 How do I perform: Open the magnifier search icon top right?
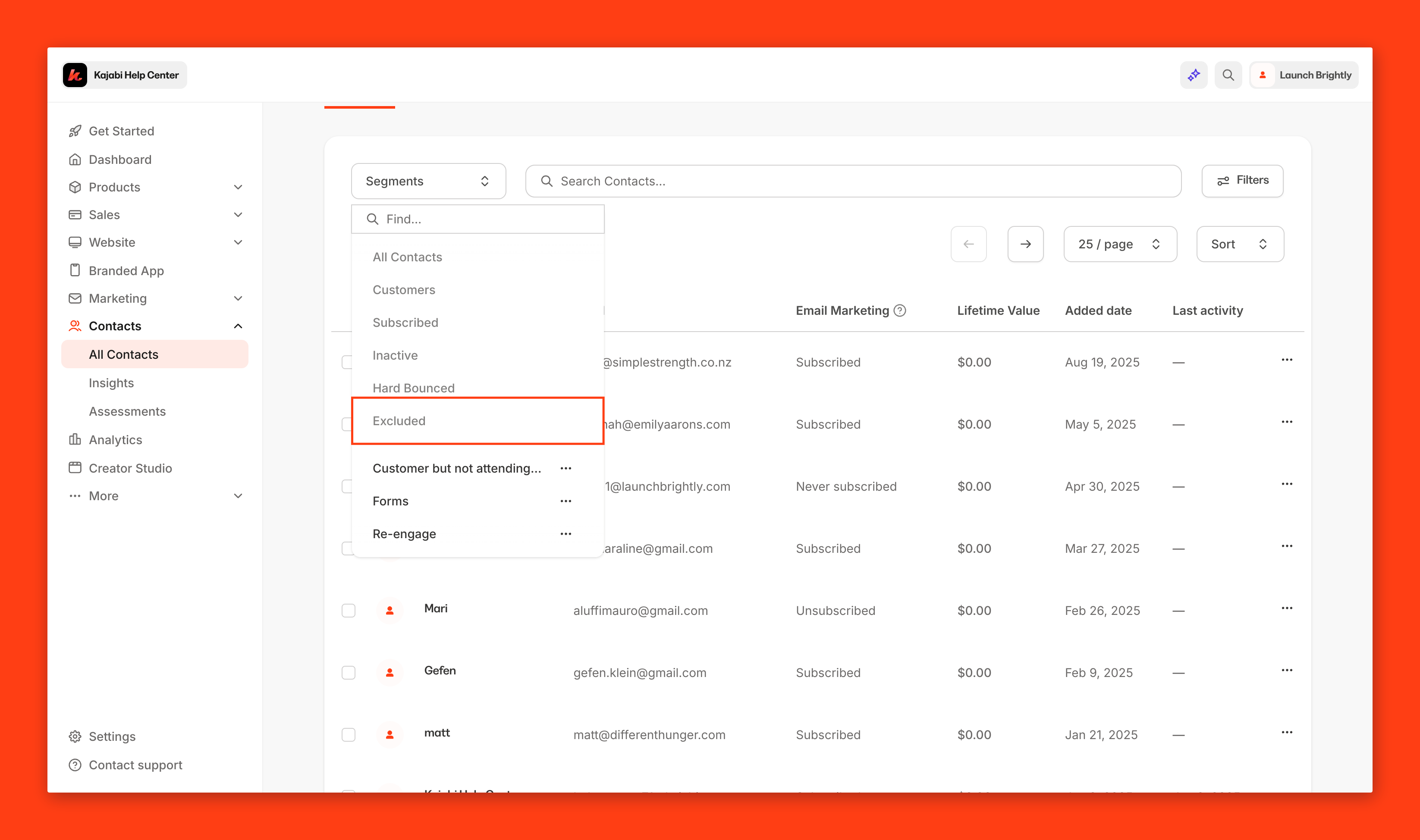point(1228,75)
